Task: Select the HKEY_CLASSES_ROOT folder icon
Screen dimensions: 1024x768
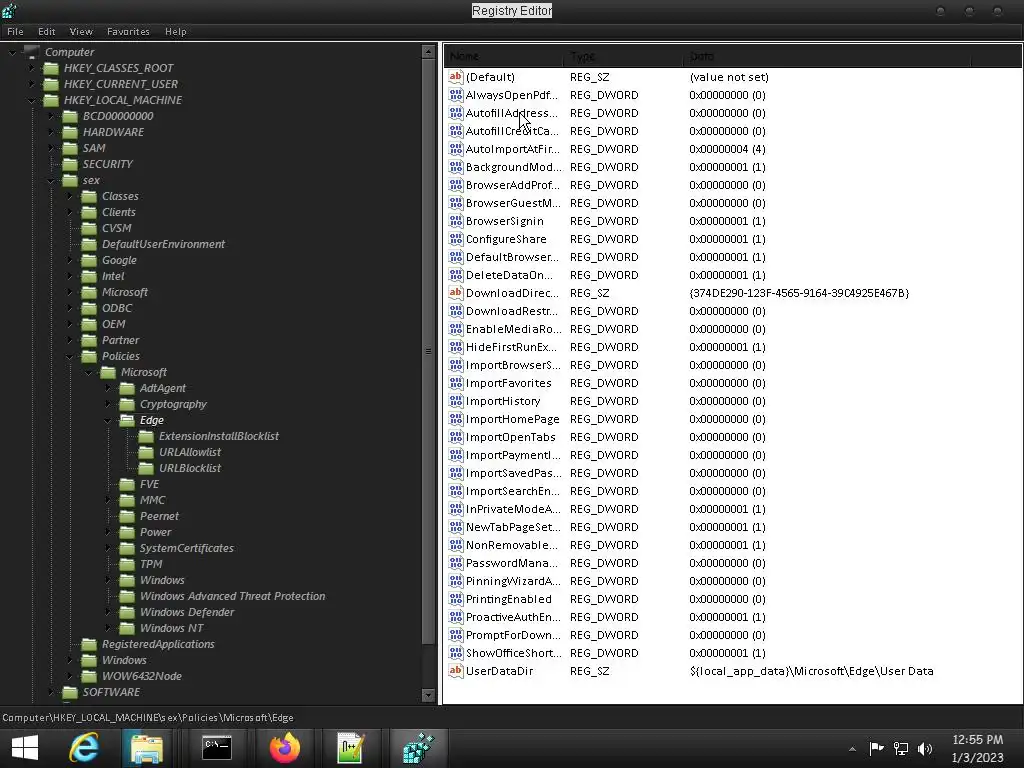Action: click(51, 68)
